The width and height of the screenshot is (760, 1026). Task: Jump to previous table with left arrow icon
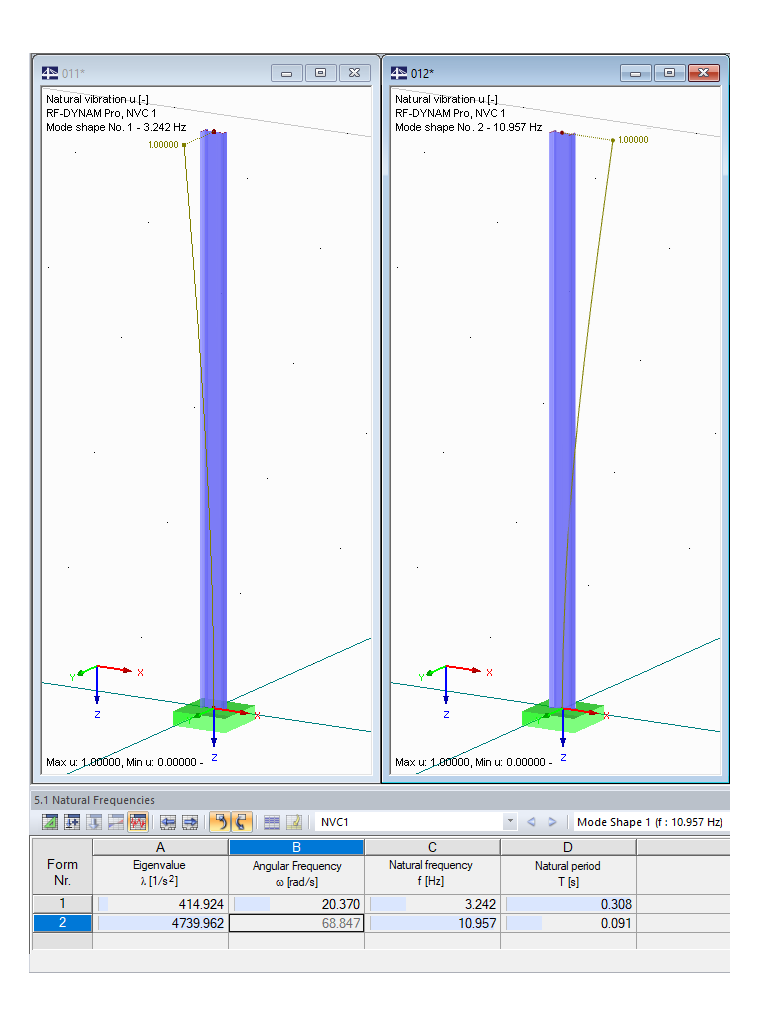tap(168, 822)
